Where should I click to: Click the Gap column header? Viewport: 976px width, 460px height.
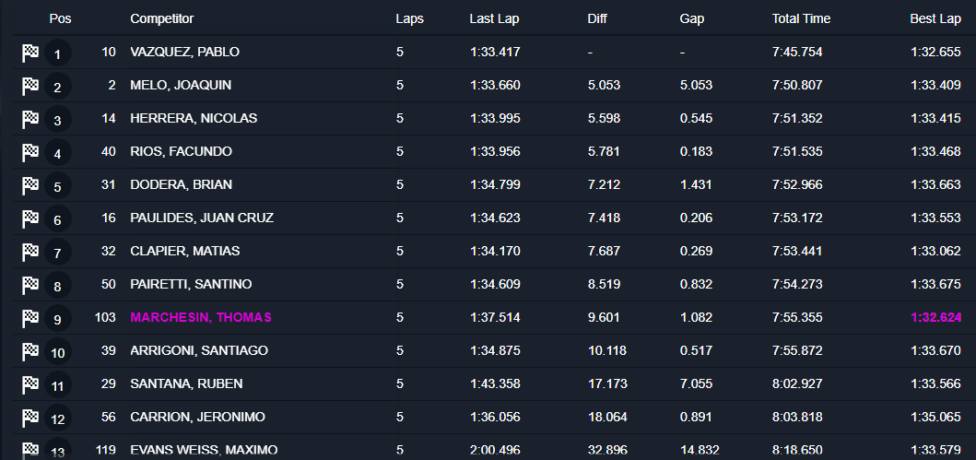692,19
